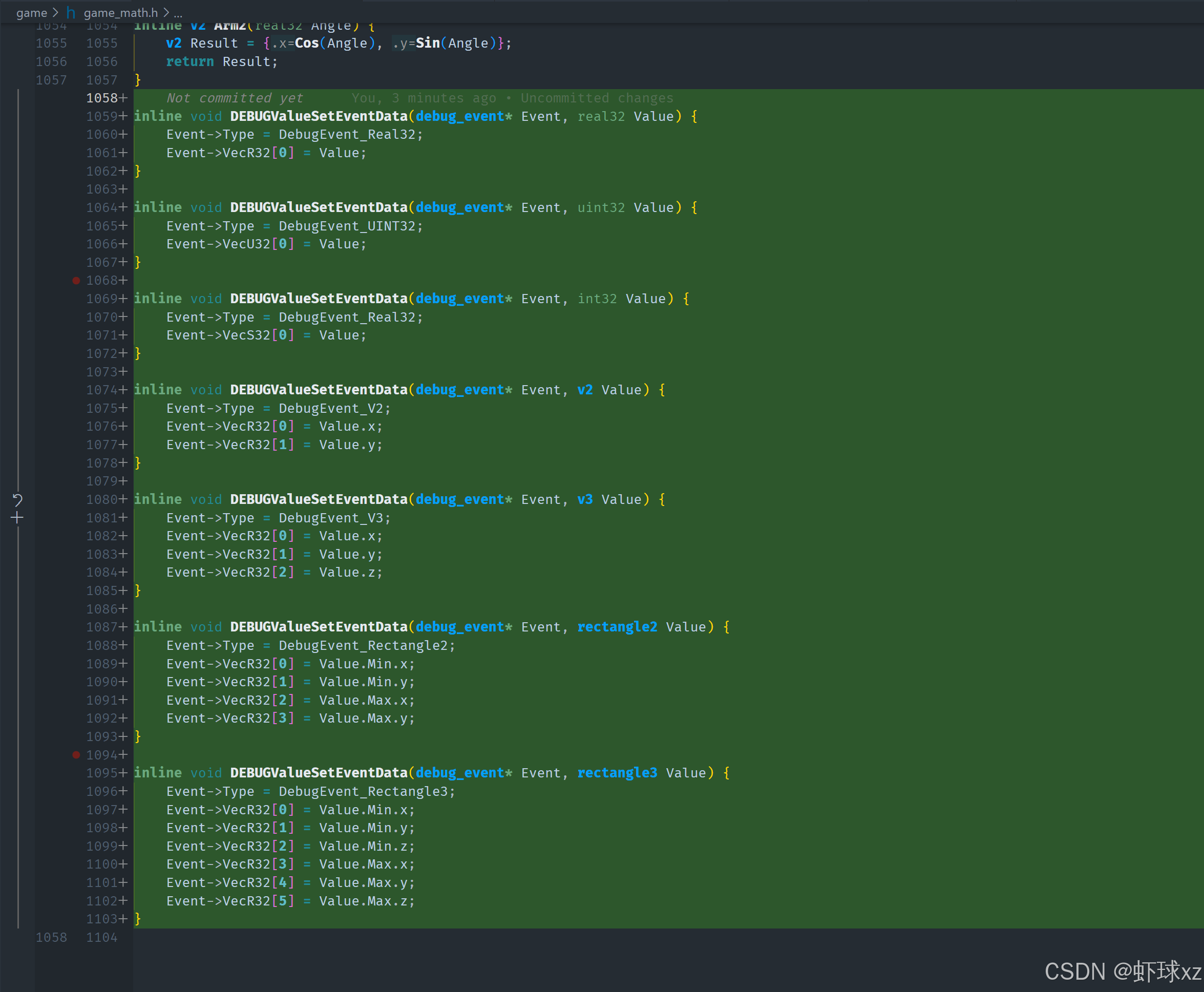Stage the change block with the plus icon
This screenshot has height=992, width=1204.
pyautogui.click(x=17, y=518)
